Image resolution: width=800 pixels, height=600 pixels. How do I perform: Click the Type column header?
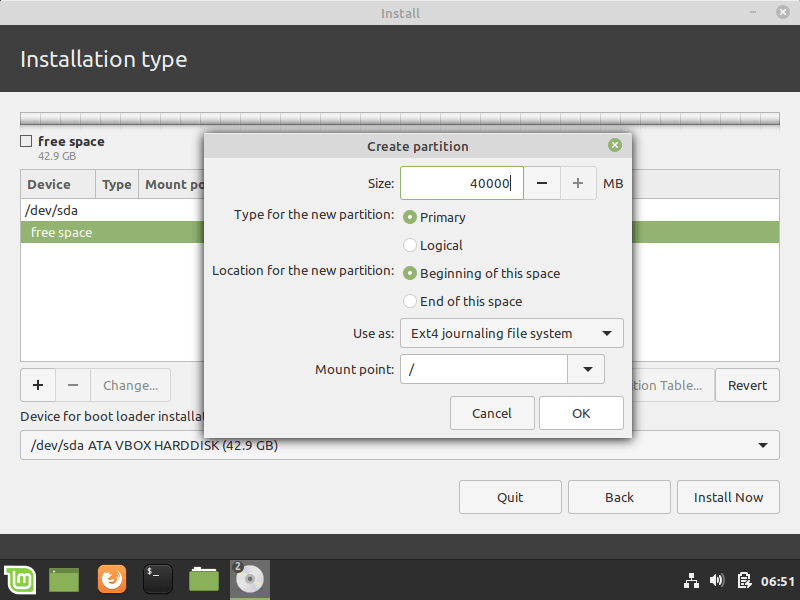pos(117,184)
